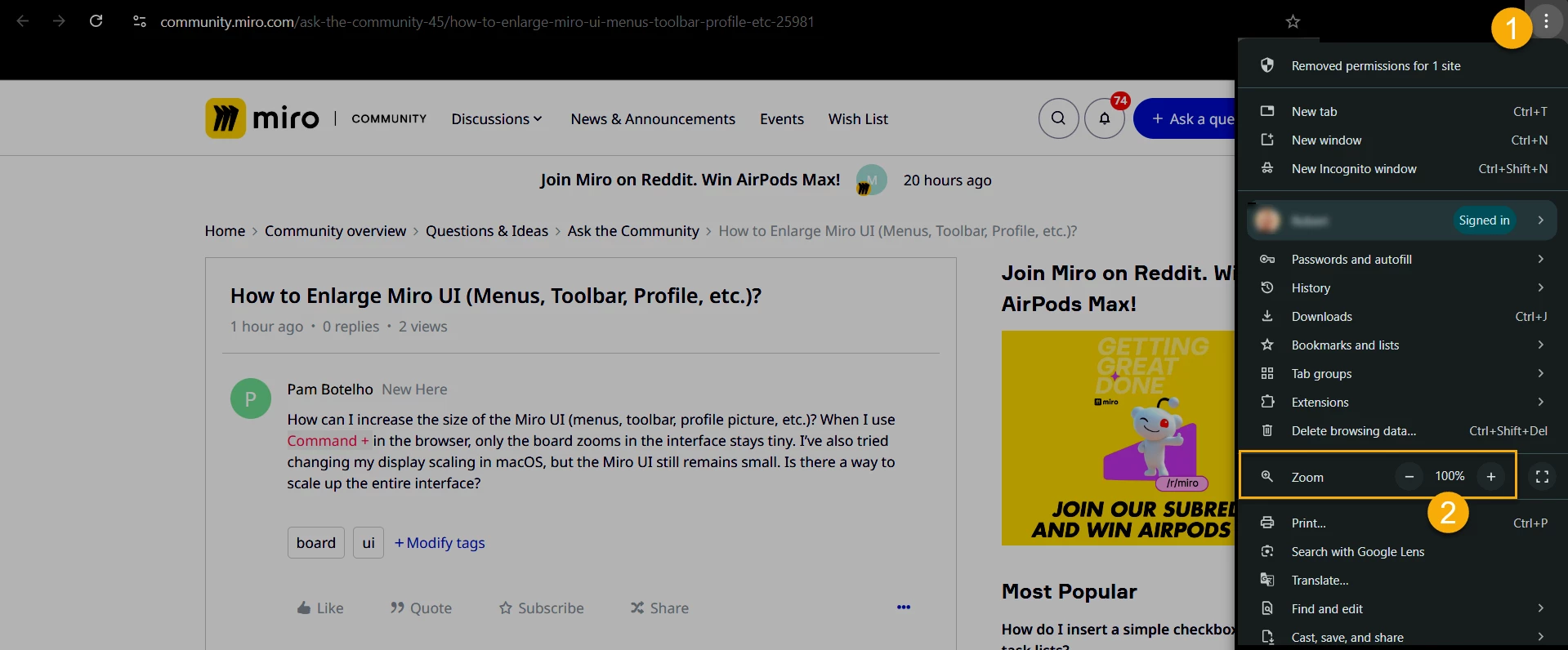Open Ask the Community breadcrumb
This screenshot has height=650, width=1568.
pyautogui.click(x=633, y=231)
